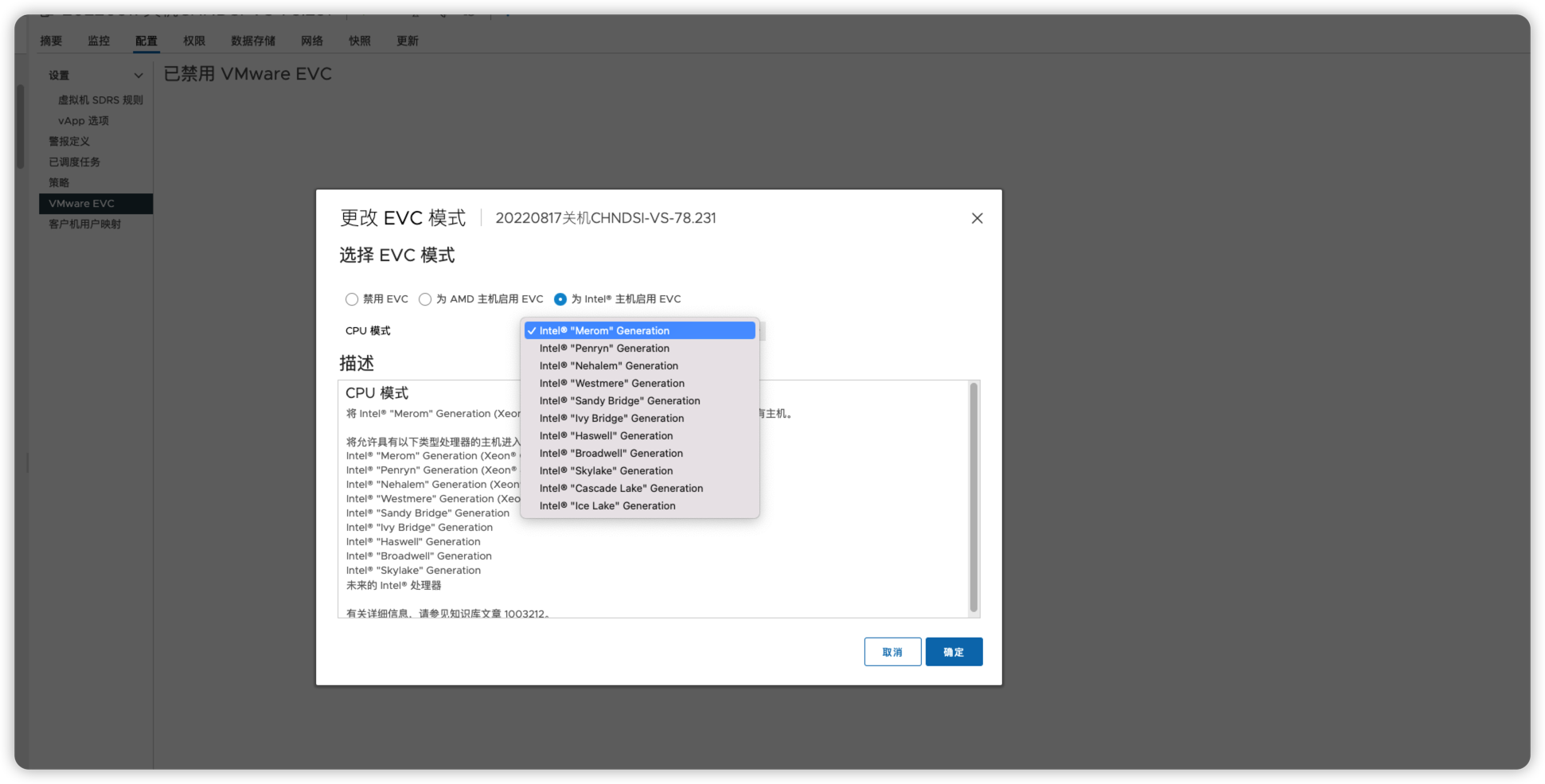Select 虚拟机 SDRS 规则 in sidebar
Viewport: 1545px width, 784px height.
tap(100, 99)
